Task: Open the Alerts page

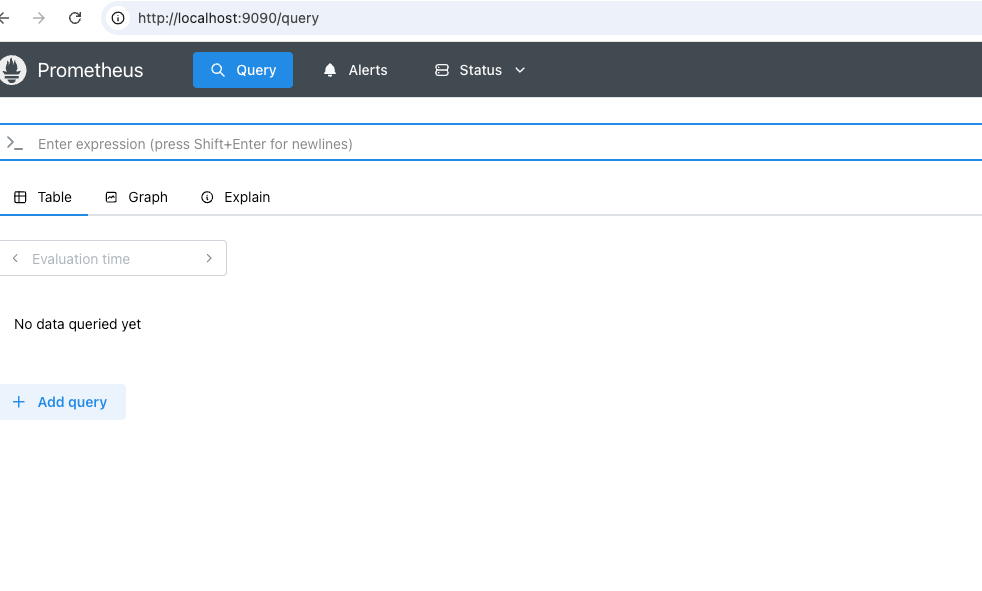Action: point(355,70)
